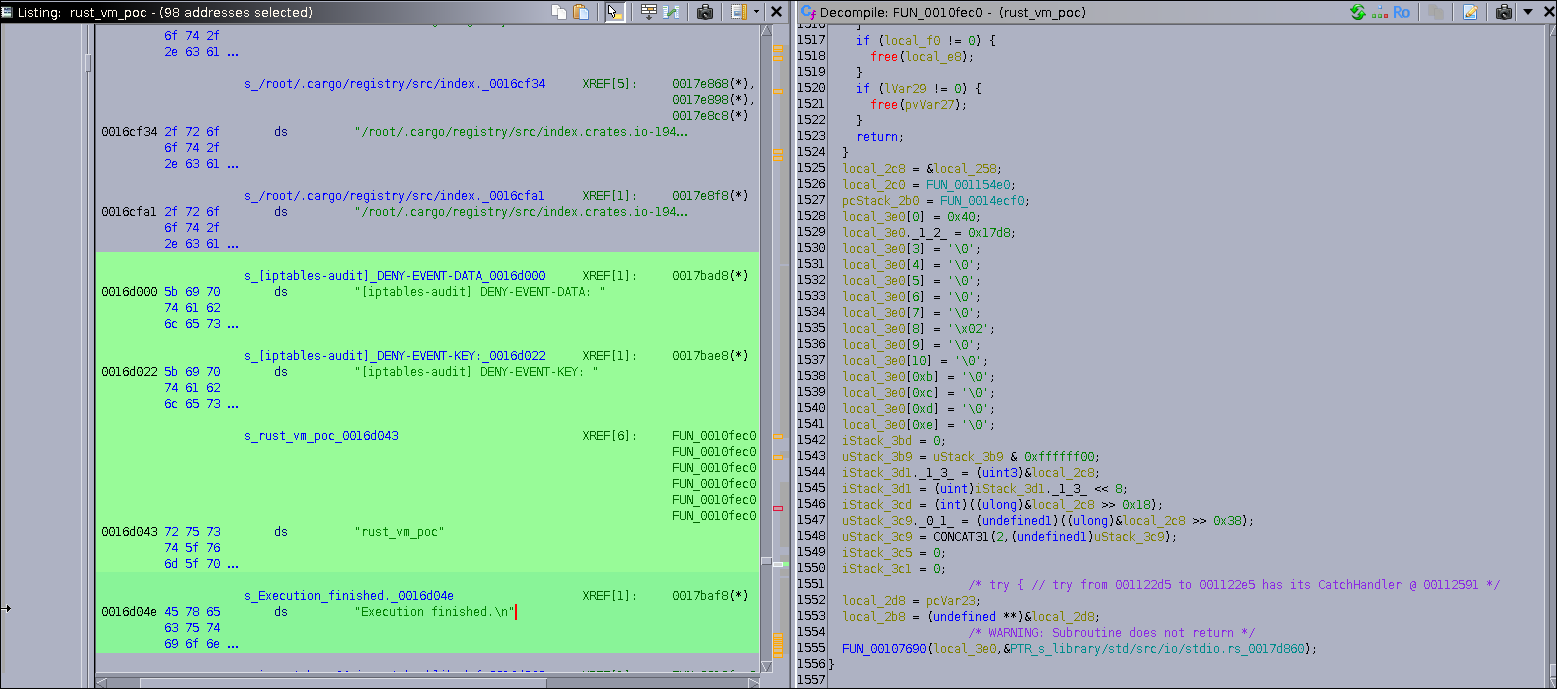
Task: Re-decompile with the green refresh icon
Action: pos(1357,12)
